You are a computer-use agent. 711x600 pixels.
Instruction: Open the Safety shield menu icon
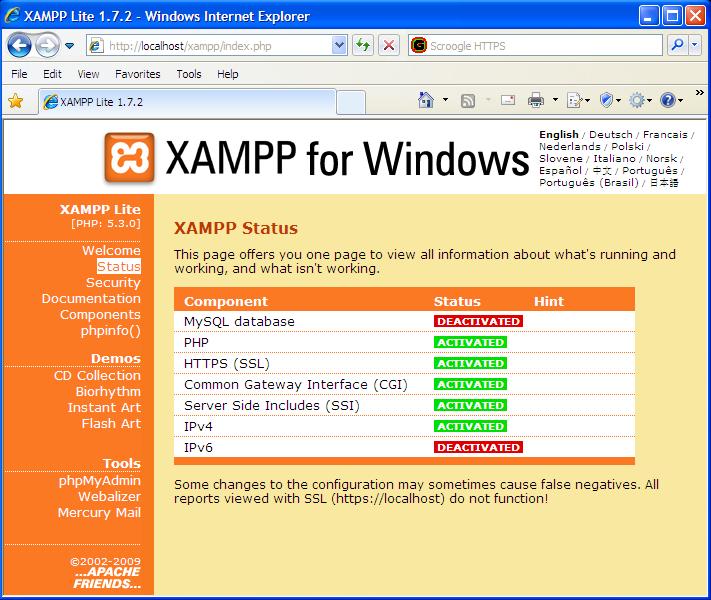[x=609, y=100]
